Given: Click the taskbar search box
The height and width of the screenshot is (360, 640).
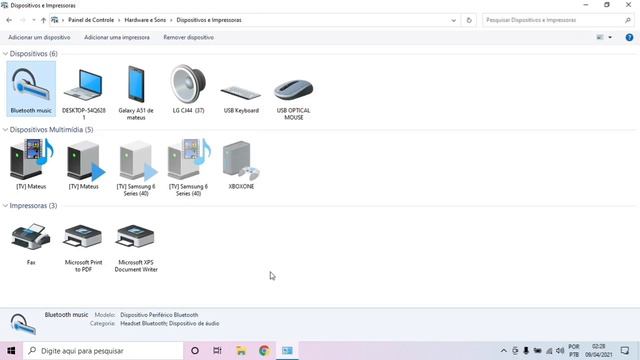Looking at the screenshot, I should [103, 351].
